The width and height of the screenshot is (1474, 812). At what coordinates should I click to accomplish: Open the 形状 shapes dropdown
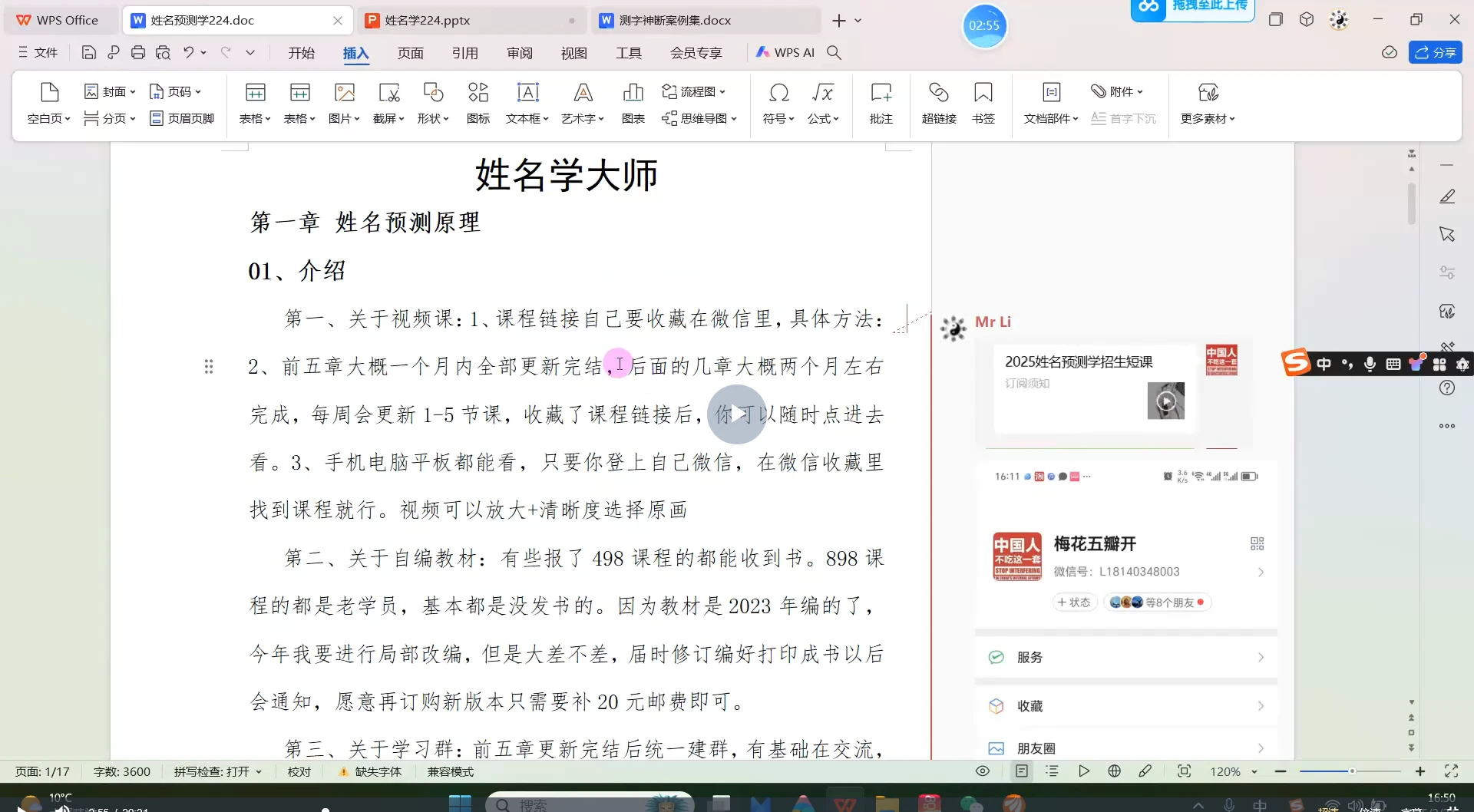click(433, 118)
